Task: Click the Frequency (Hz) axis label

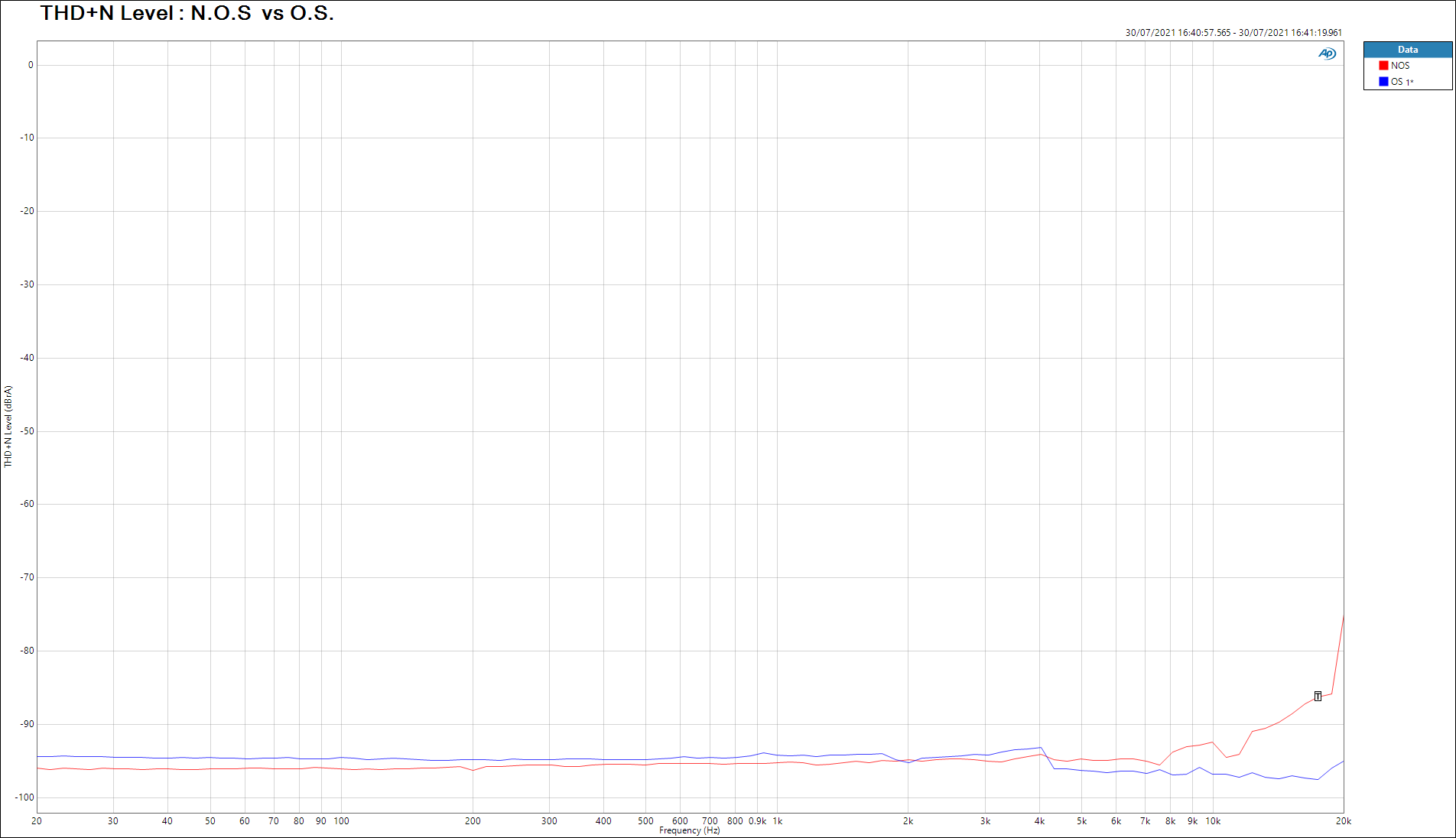Action: (689, 830)
